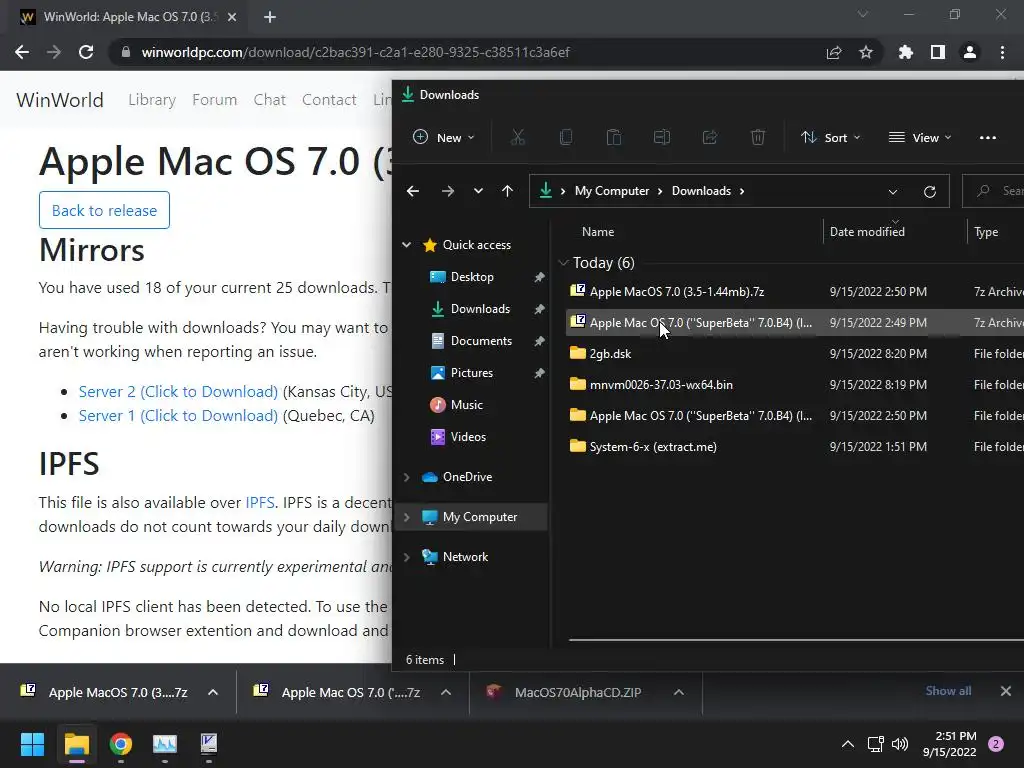Open Chat in WinWorld navigation
This screenshot has height=768, width=1024.
click(270, 100)
